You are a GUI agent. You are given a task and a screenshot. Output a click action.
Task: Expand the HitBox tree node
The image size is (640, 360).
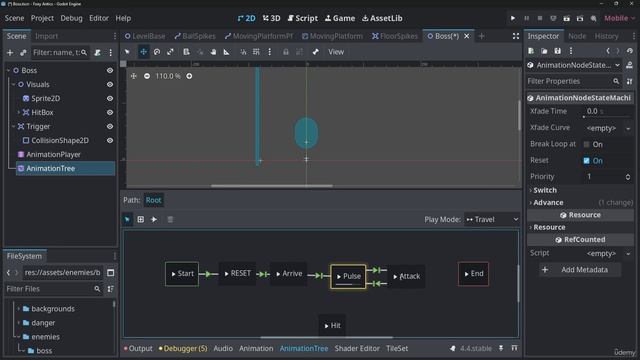coord(18,112)
